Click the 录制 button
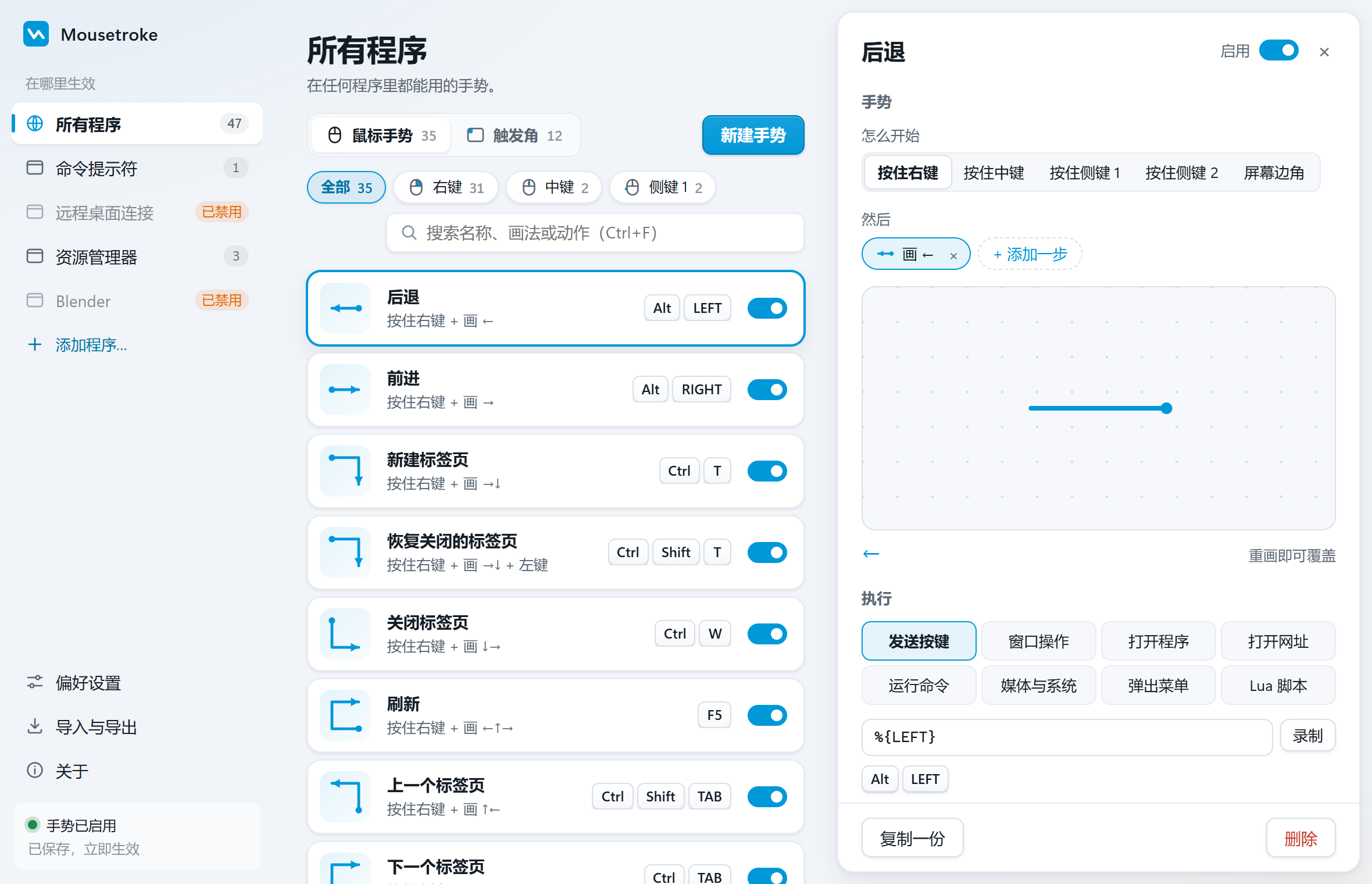The image size is (1372, 884). pos(1307,736)
